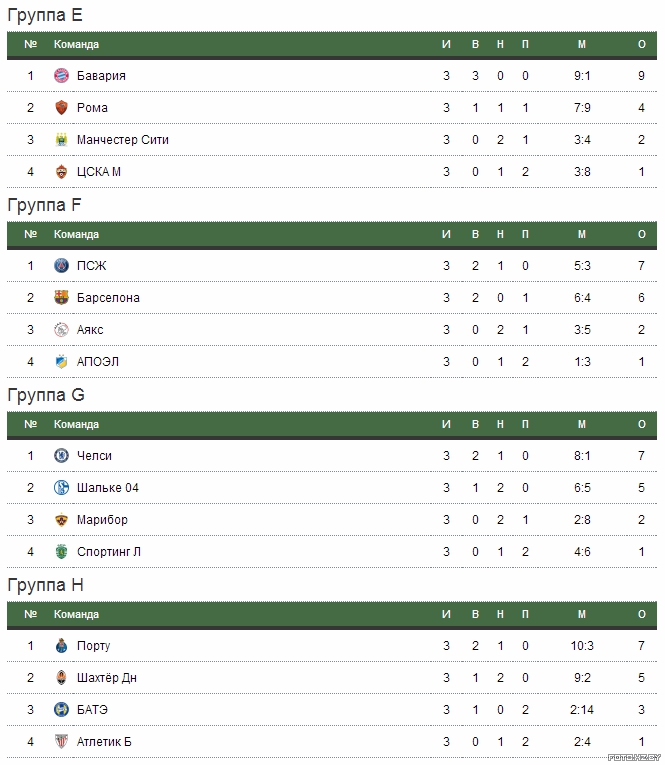This screenshot has width=665, height=765.
Task: Open the Шахтёр Дн team link
Action: [106, 678]
